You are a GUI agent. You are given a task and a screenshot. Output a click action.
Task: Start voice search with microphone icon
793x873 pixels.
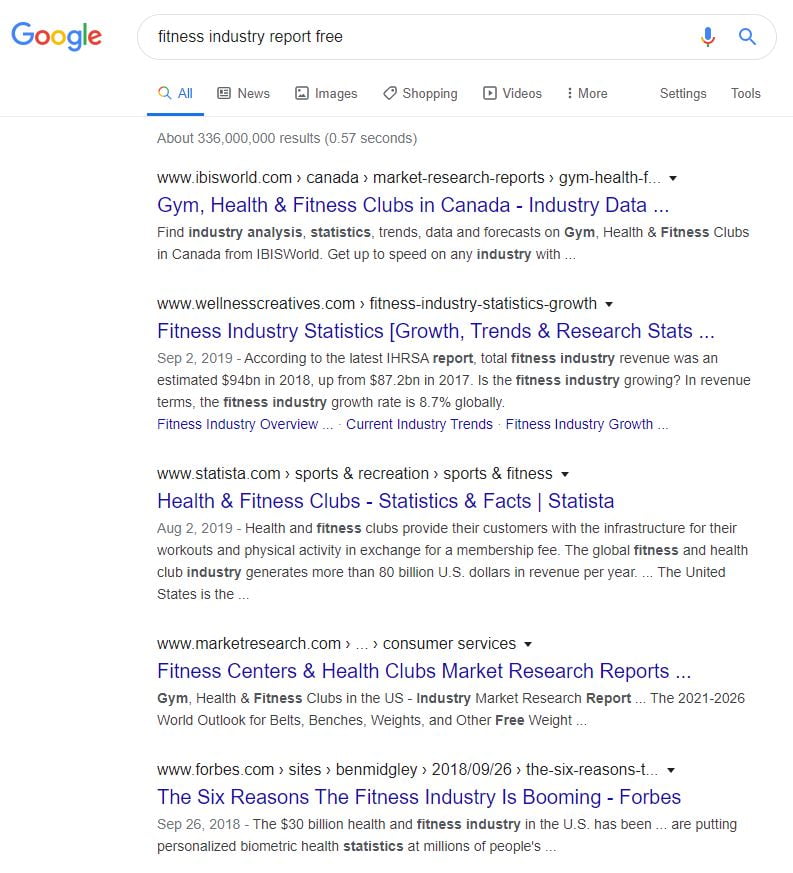tap(708, 37)
